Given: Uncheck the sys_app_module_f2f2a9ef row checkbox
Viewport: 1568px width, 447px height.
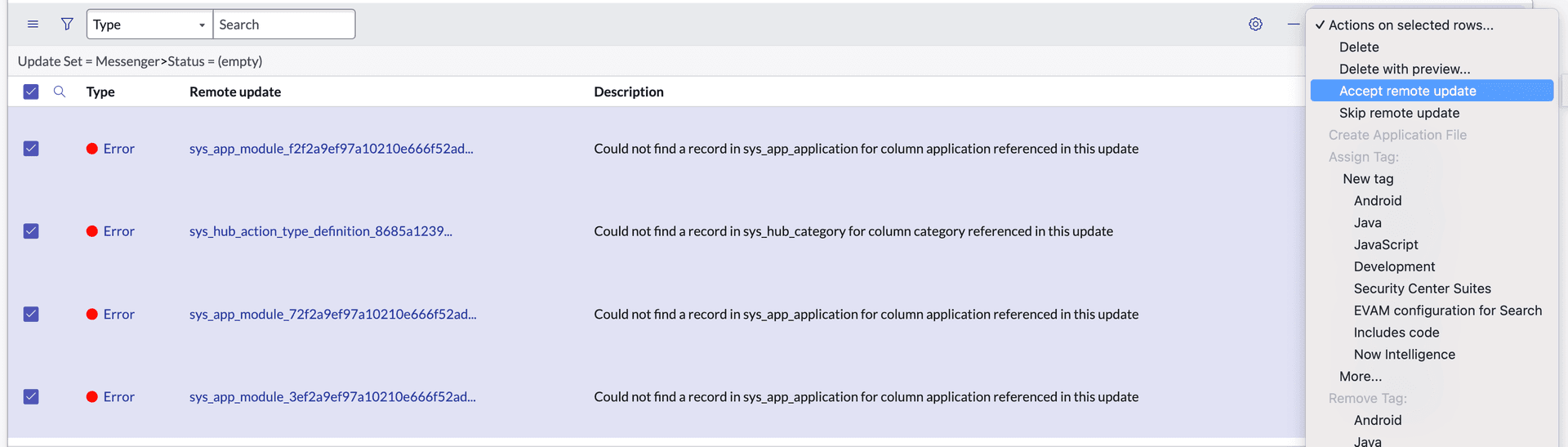Looking at the screenshot, I should [x=31, y=149].
